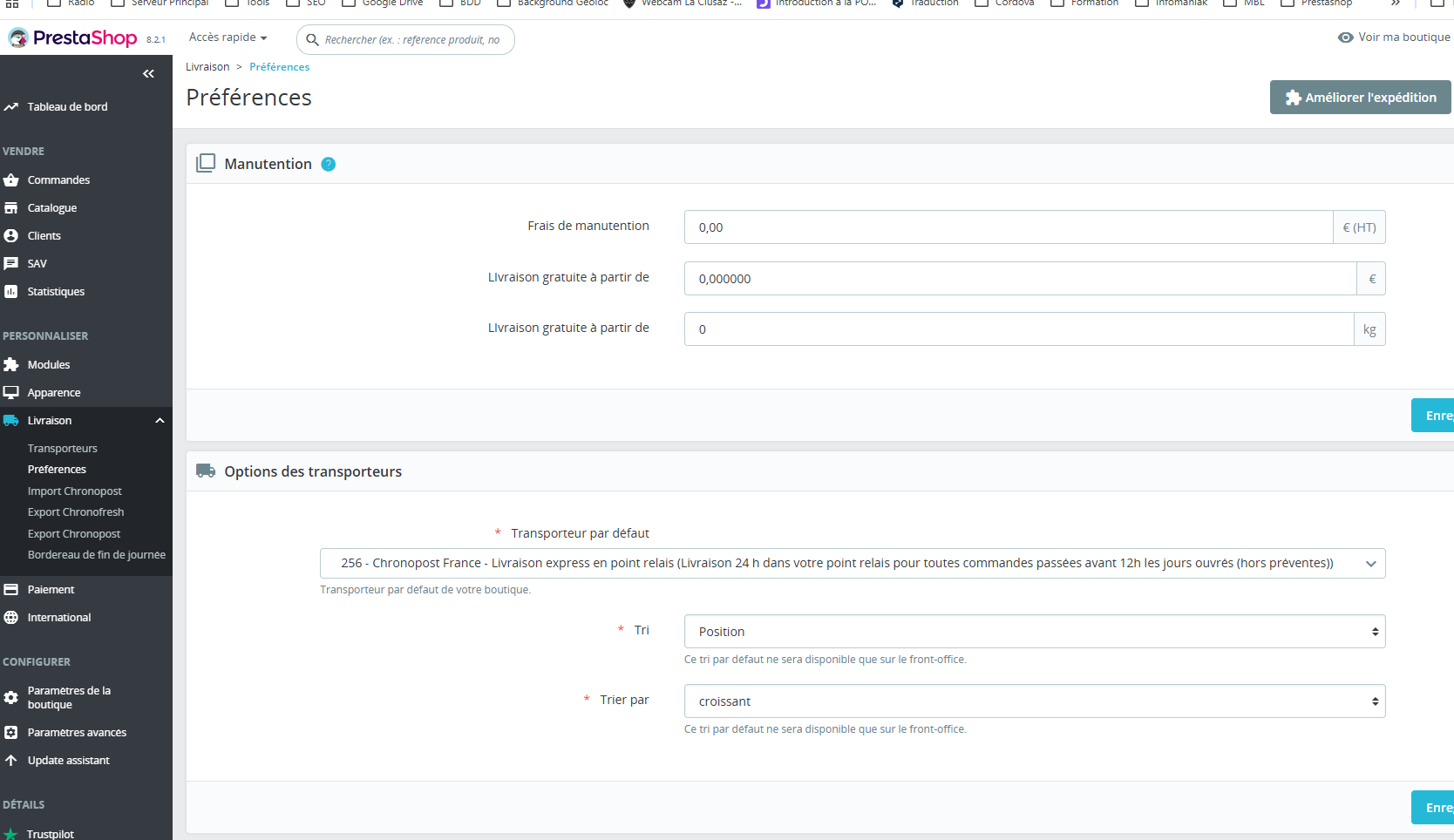Viewport: 1454px width, 840px height.
Task: Collapse the Livraison menu chevron
Action: tap(160, 421)
